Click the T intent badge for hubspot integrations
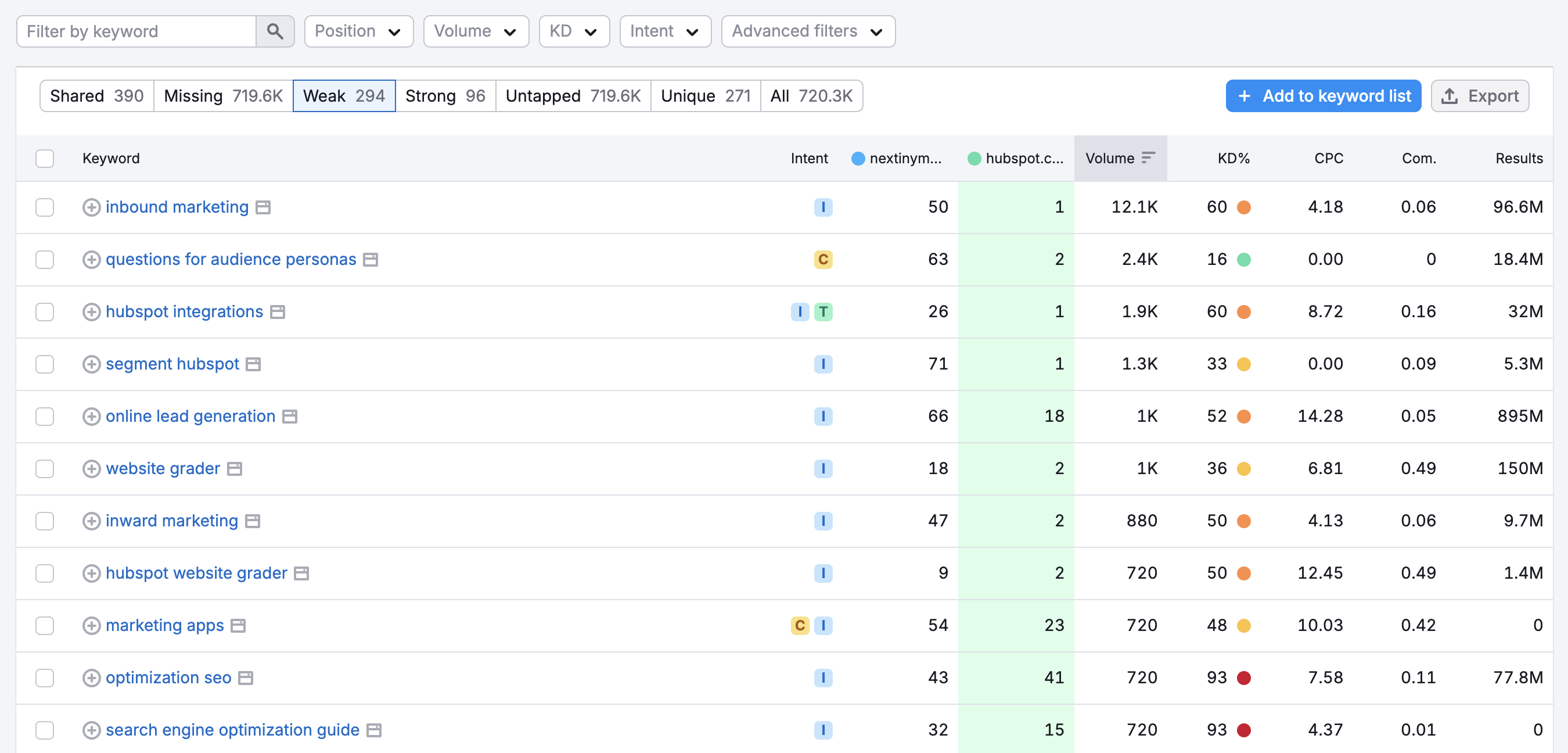The height and width of the screenshot is (753, 1568). point(823,312)
